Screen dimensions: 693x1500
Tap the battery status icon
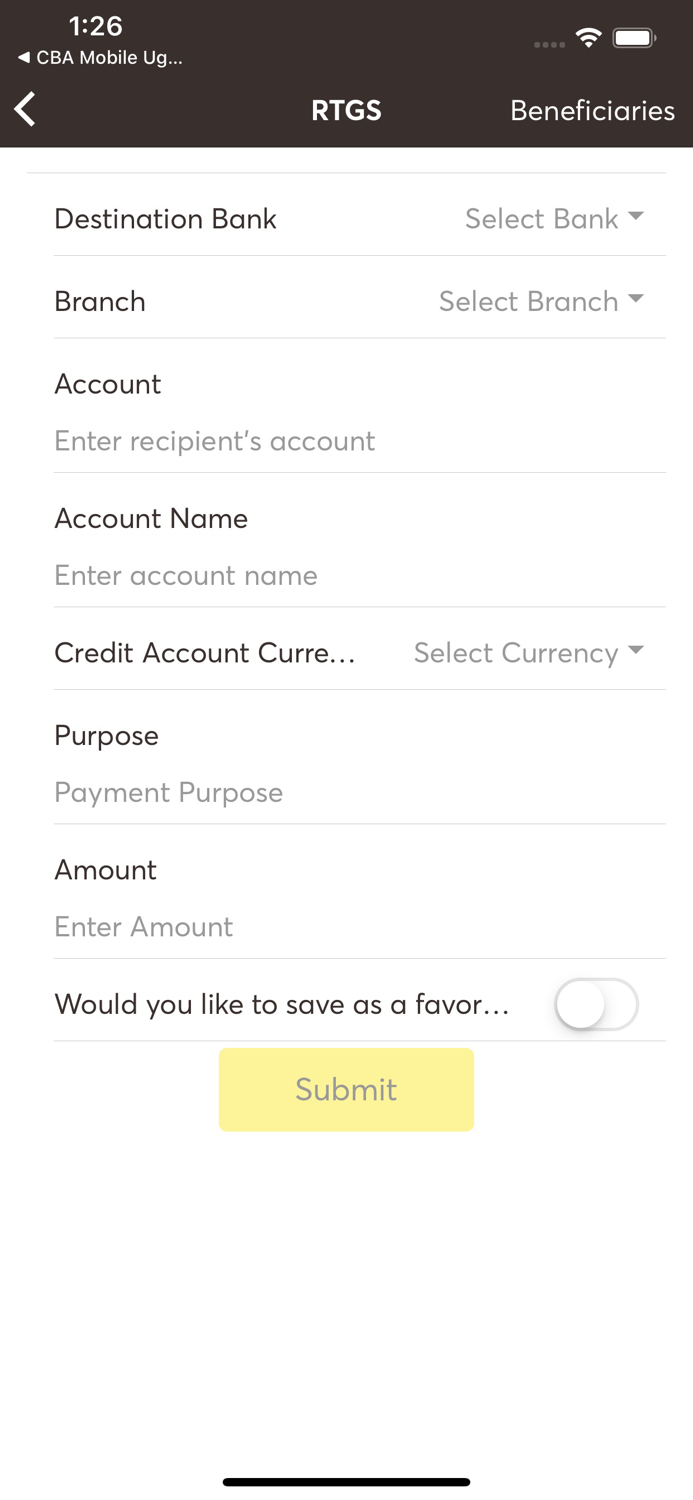point(634,39)
